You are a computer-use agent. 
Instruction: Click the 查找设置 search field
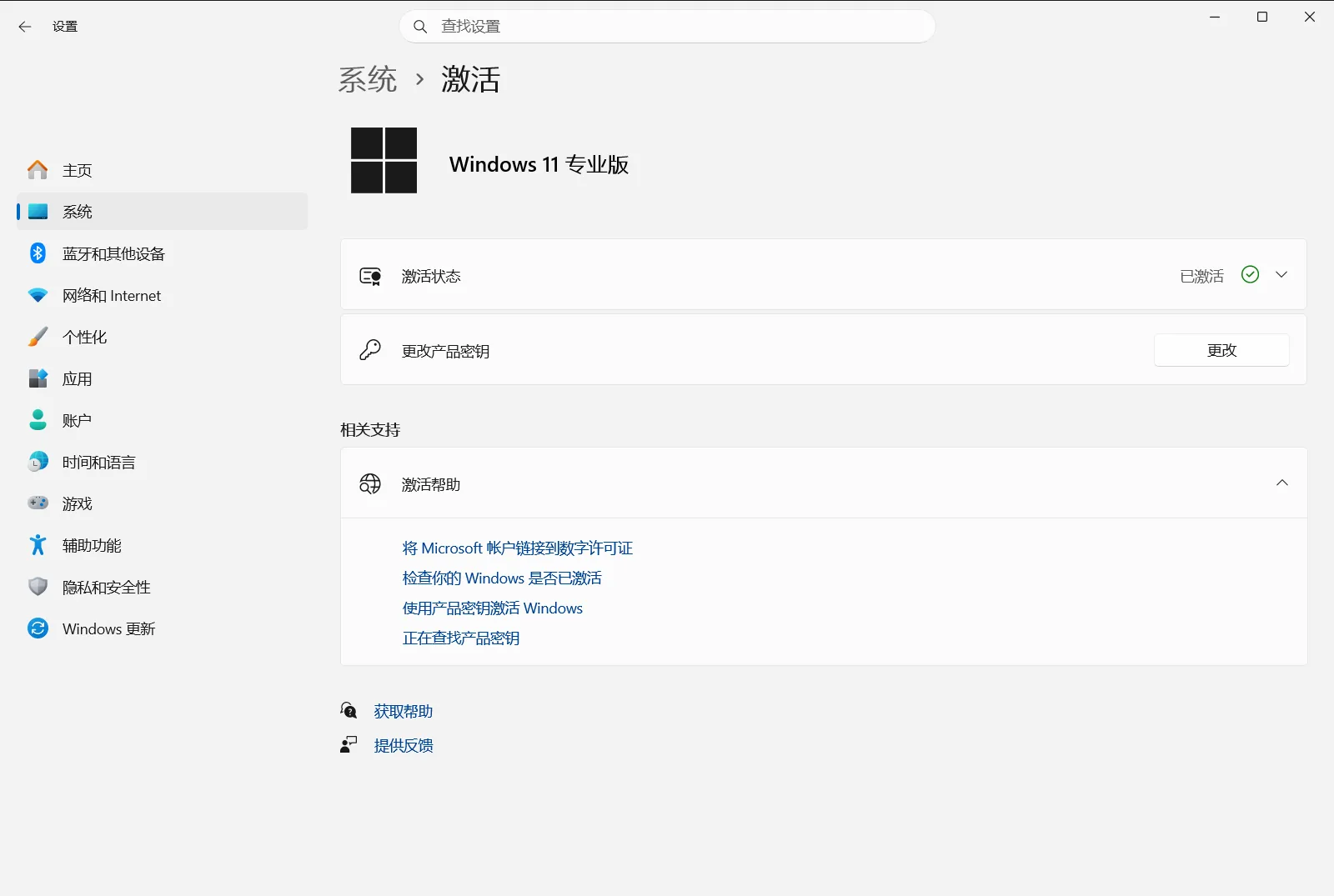click(667, 27)
